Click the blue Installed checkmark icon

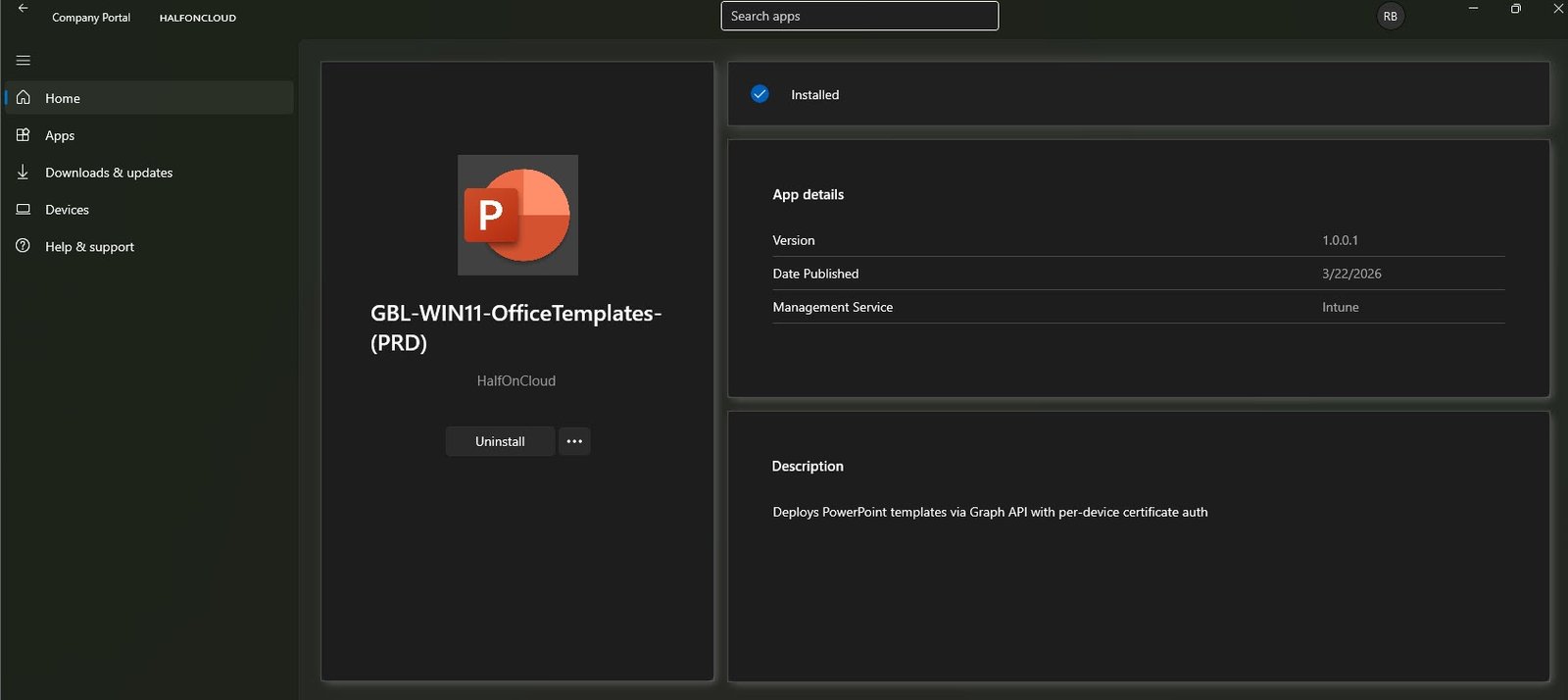(x=759, y=94)
